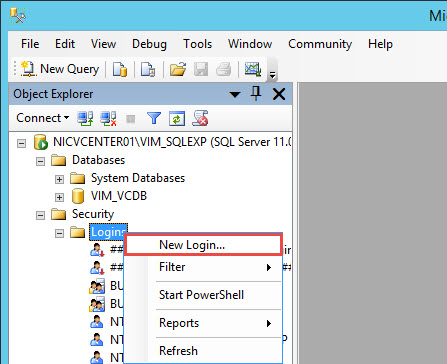The height and width of the screenshot is (364, 447).
Task: Click the second disabled ## login icon
Action: tap(97, 268)
